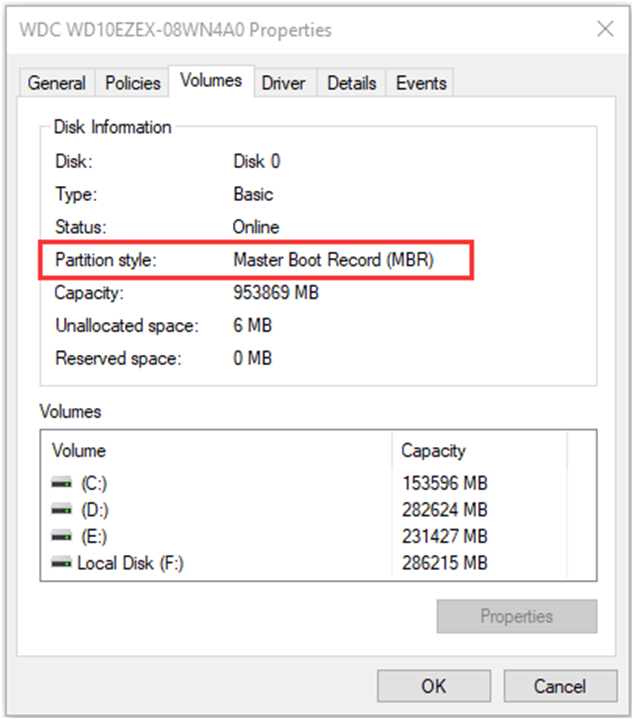The width and height of the screenshot is (634, 720).
Task: Select the Volumes tab
Action: click(x=211, y=80)
